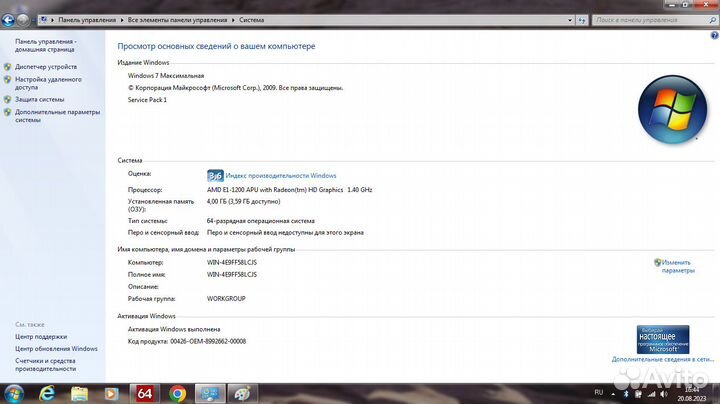The height and width of the screenshot is (404, 720).
Task: Open Центр поддержки
Action: point(41,337)
